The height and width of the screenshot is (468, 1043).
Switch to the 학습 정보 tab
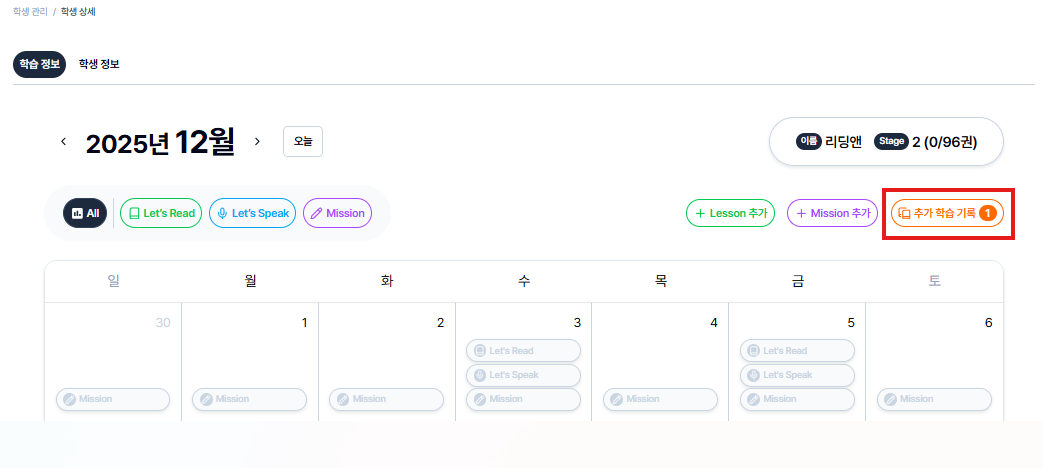point(40,64)
